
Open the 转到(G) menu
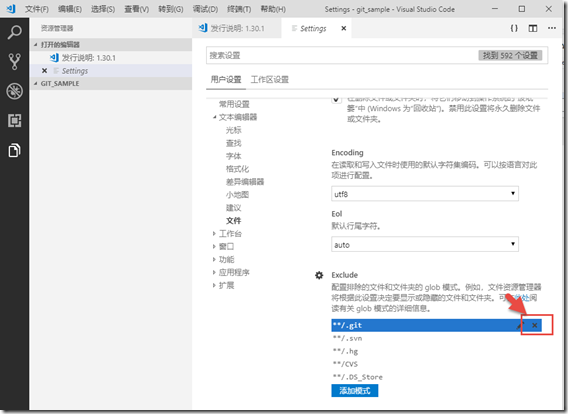pyautogui.click(x=171, y=9)
